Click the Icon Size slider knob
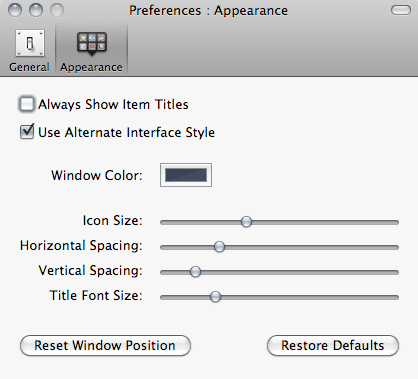The height and width of the screenshot is (379, 418). (246, 222)
